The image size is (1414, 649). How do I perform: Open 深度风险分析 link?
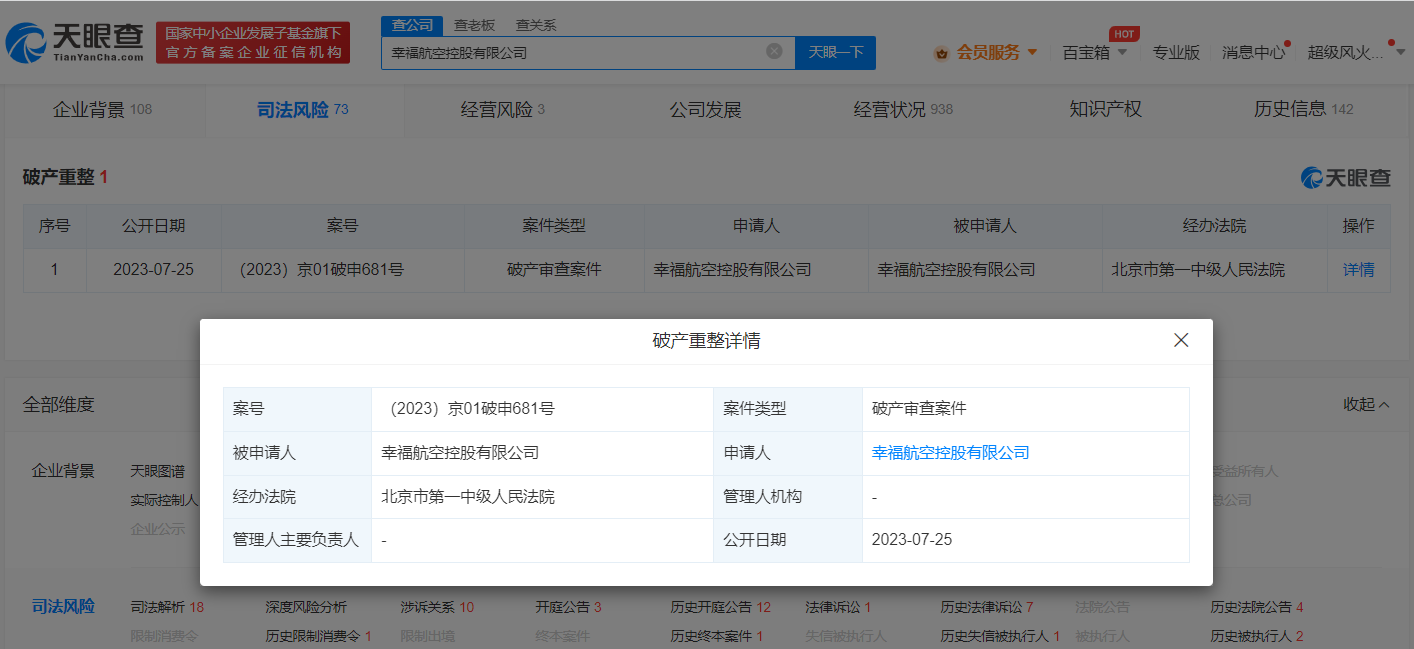[x=306, y=607]
